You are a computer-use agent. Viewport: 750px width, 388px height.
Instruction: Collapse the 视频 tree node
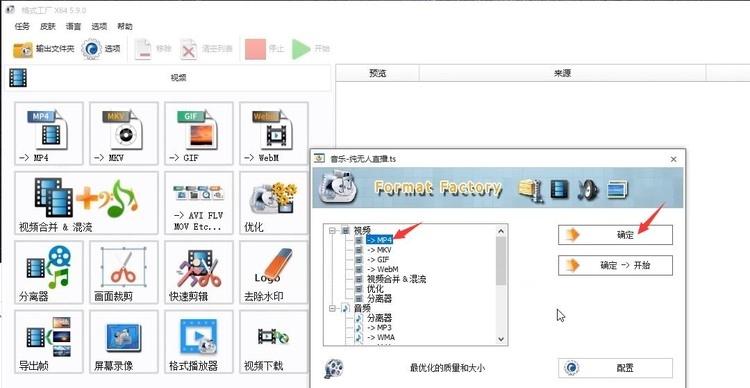[x=332, y=231]
